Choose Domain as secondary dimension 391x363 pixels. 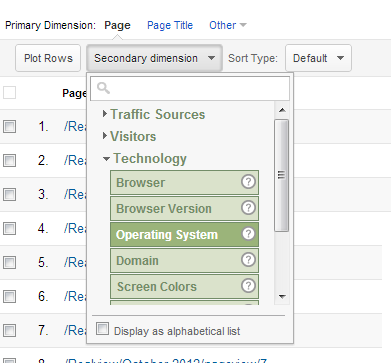[x=184, y=260]
